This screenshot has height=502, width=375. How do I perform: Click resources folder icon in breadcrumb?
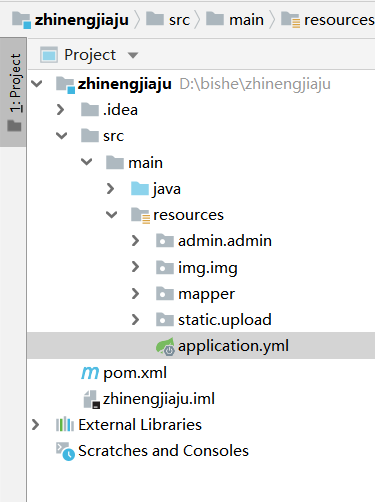coord(290,20)
